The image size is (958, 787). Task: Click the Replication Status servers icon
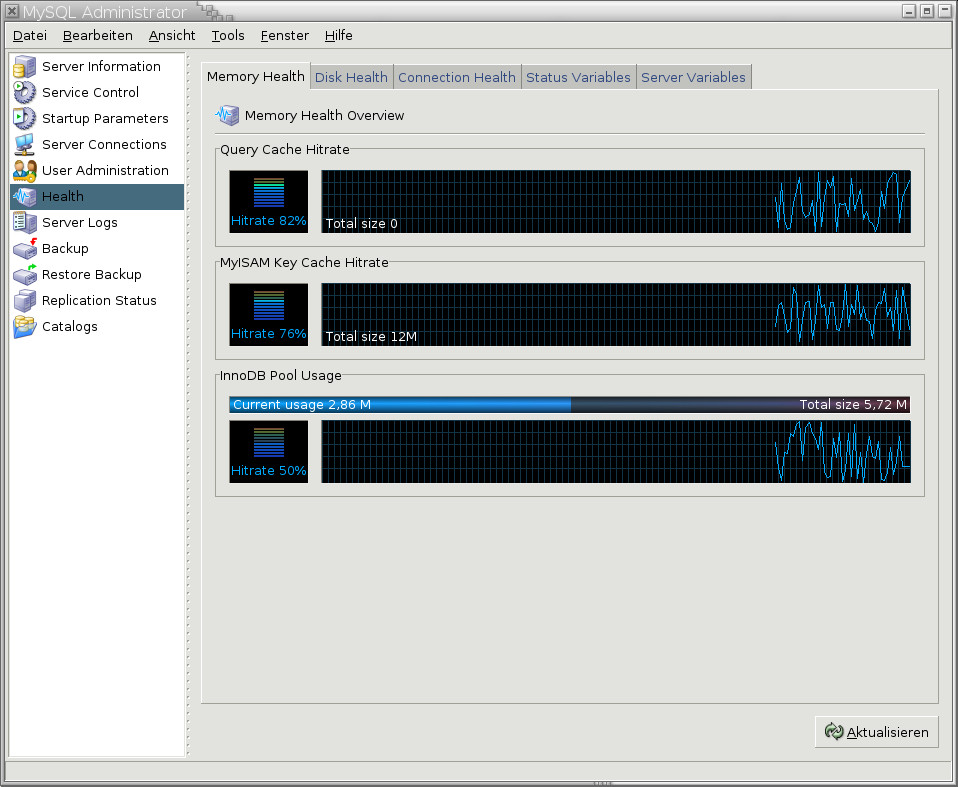coord(24,301)
